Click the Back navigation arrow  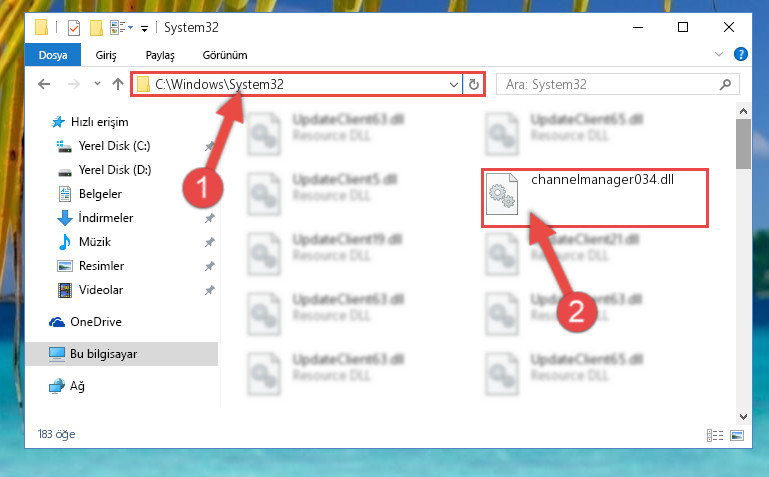coord(44,84)
